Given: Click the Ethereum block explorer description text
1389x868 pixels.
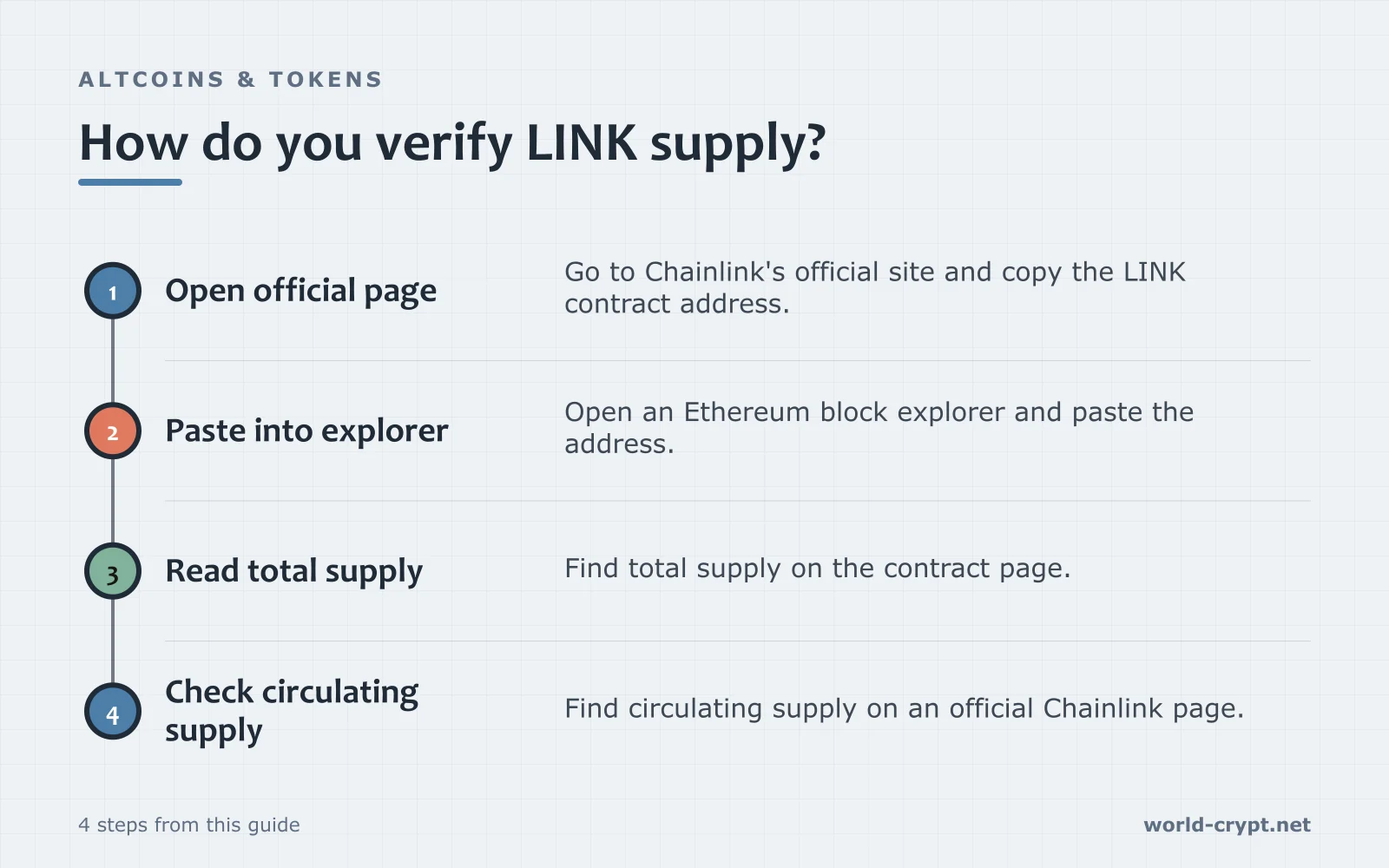Looking at the screenshot, I should click(879, 427).
